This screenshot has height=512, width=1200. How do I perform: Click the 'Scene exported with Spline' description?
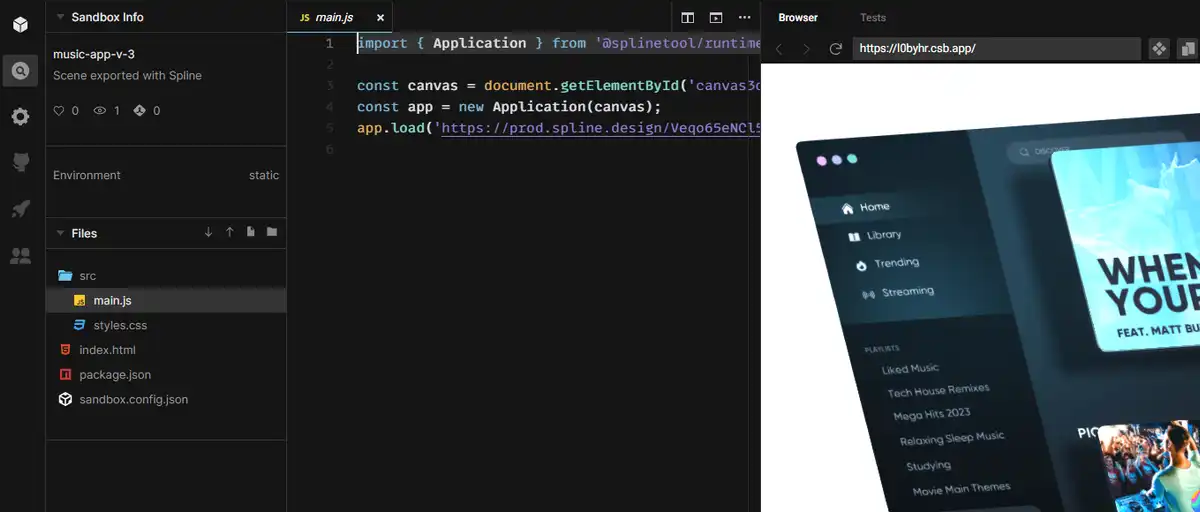(127, 75)
